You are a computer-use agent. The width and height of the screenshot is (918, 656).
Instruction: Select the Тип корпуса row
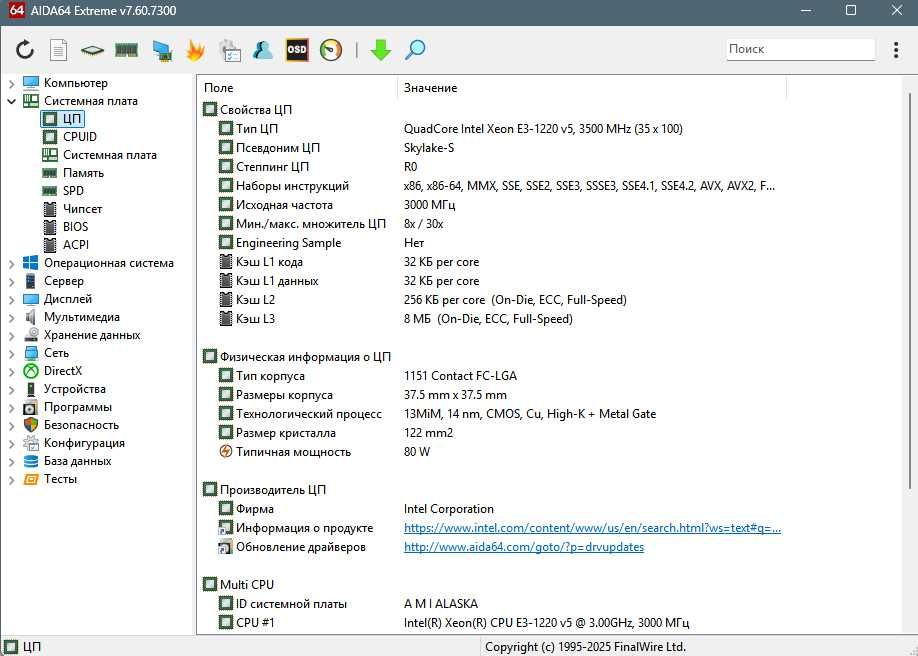click(x=492, y=376)
